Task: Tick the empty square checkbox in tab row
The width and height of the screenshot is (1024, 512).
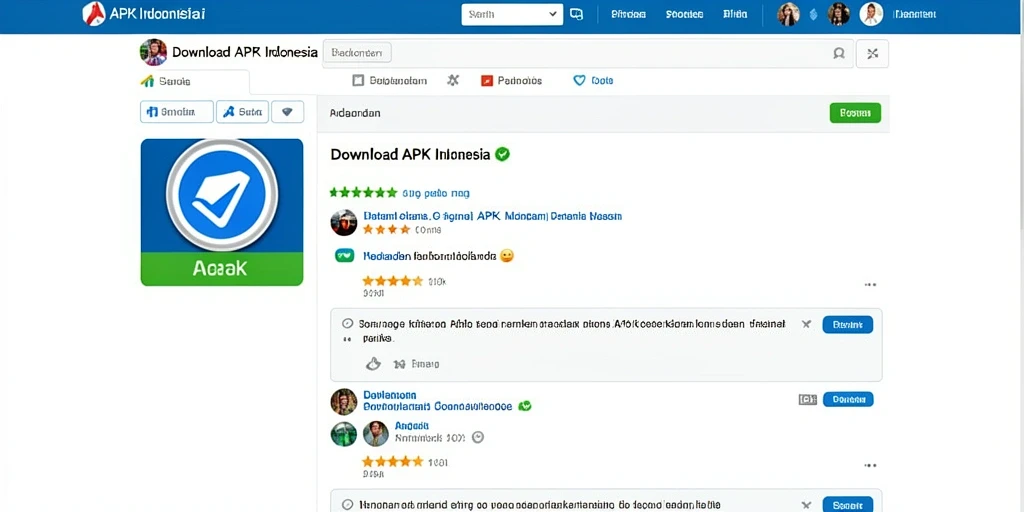Action: (x=358, y=81)
